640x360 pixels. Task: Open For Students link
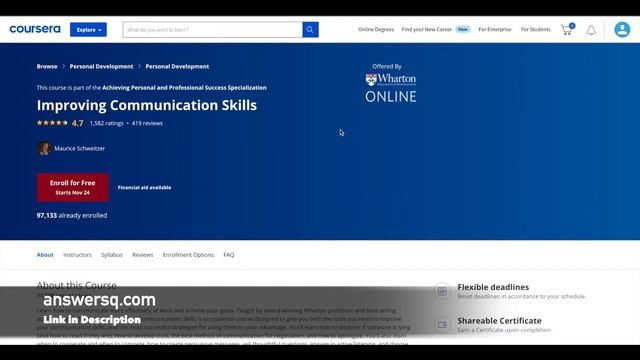536,29
